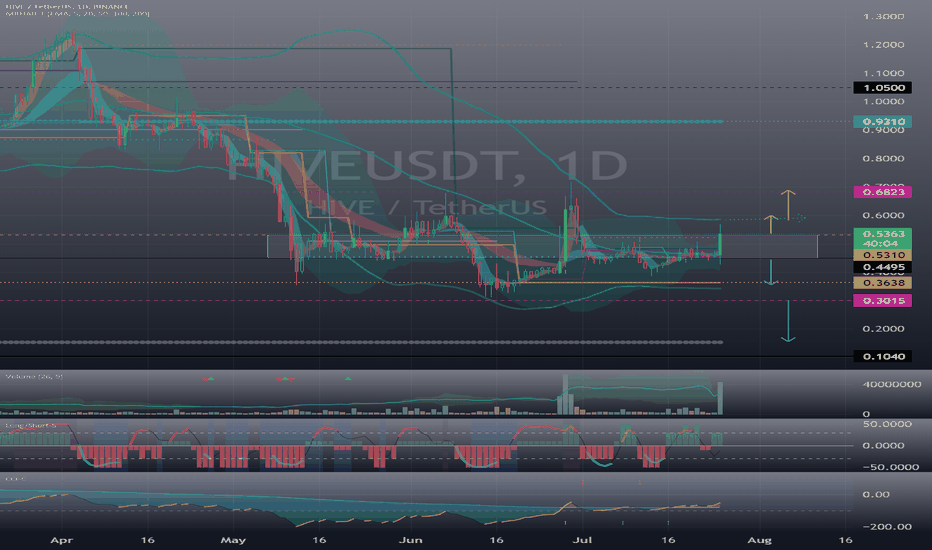Click the Aug date label
The height and width of the screenshot is (550, 932).
(760, 540)
